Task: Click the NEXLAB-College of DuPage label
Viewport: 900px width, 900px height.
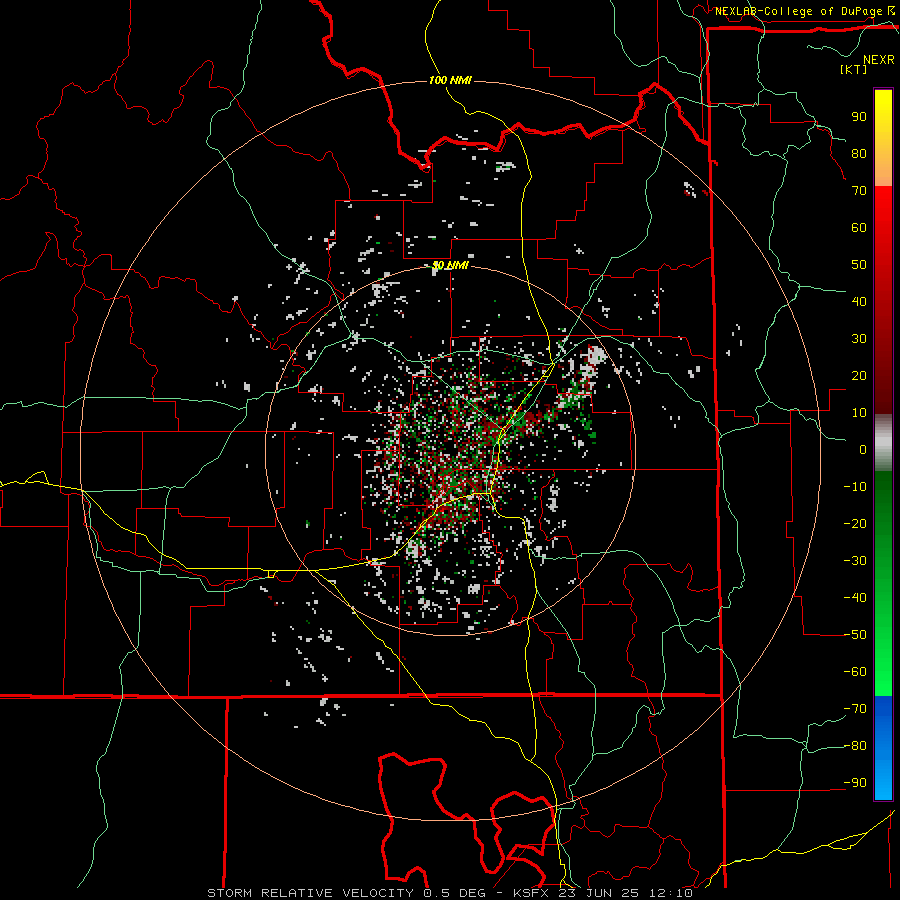Action: (x=798, y=11)
